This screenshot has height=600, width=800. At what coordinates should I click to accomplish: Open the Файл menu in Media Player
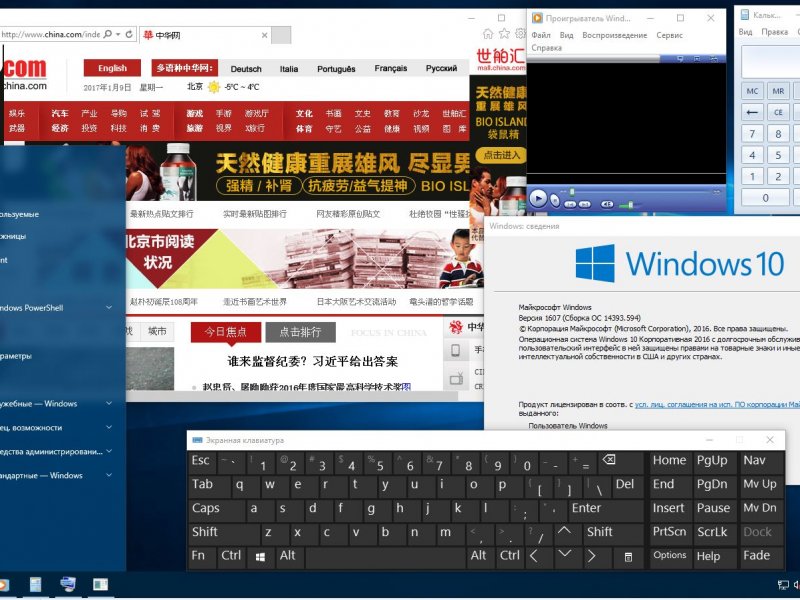[541, 35]
